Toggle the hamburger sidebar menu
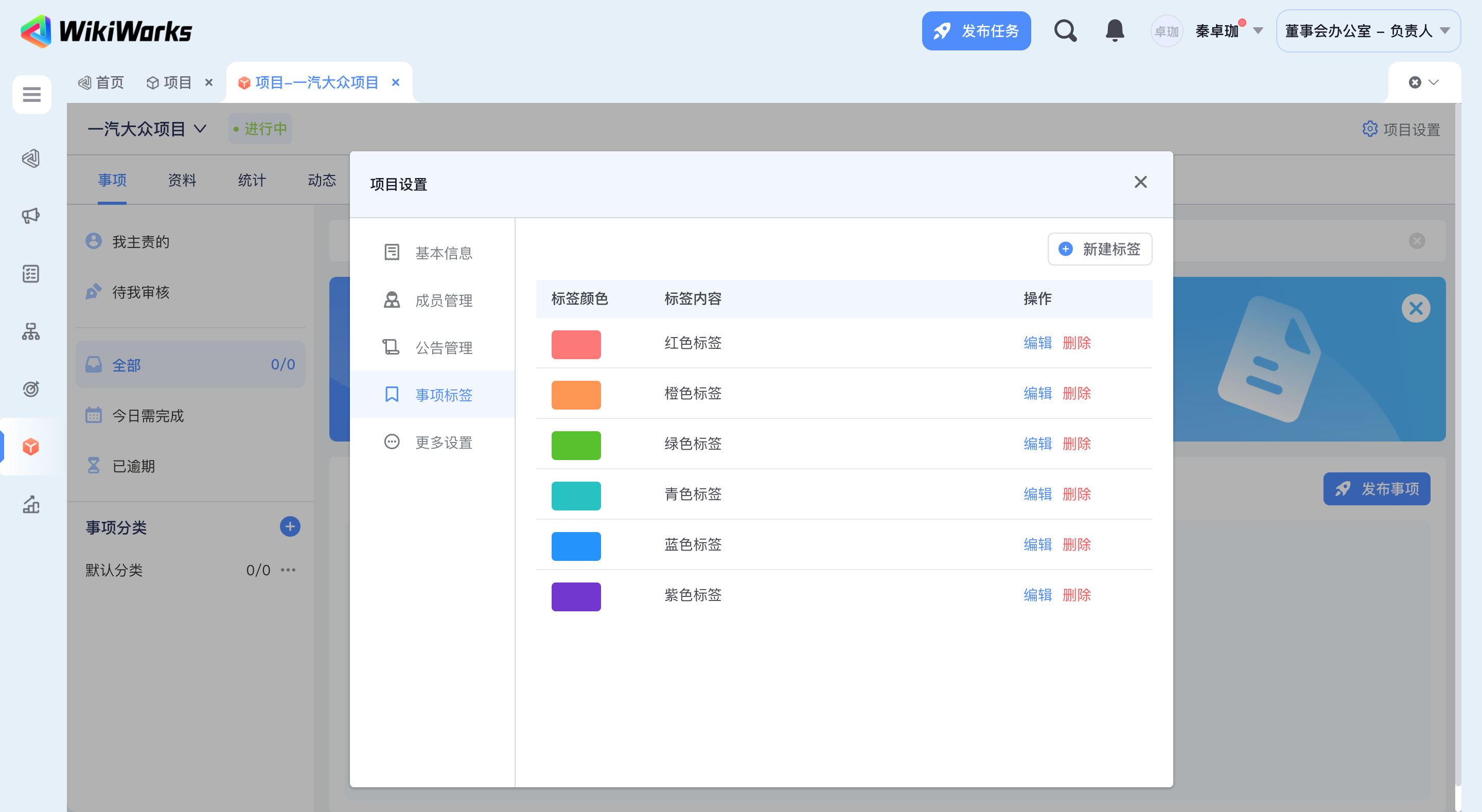Screen dimensions: 1482x812 (x=31, y=94)
